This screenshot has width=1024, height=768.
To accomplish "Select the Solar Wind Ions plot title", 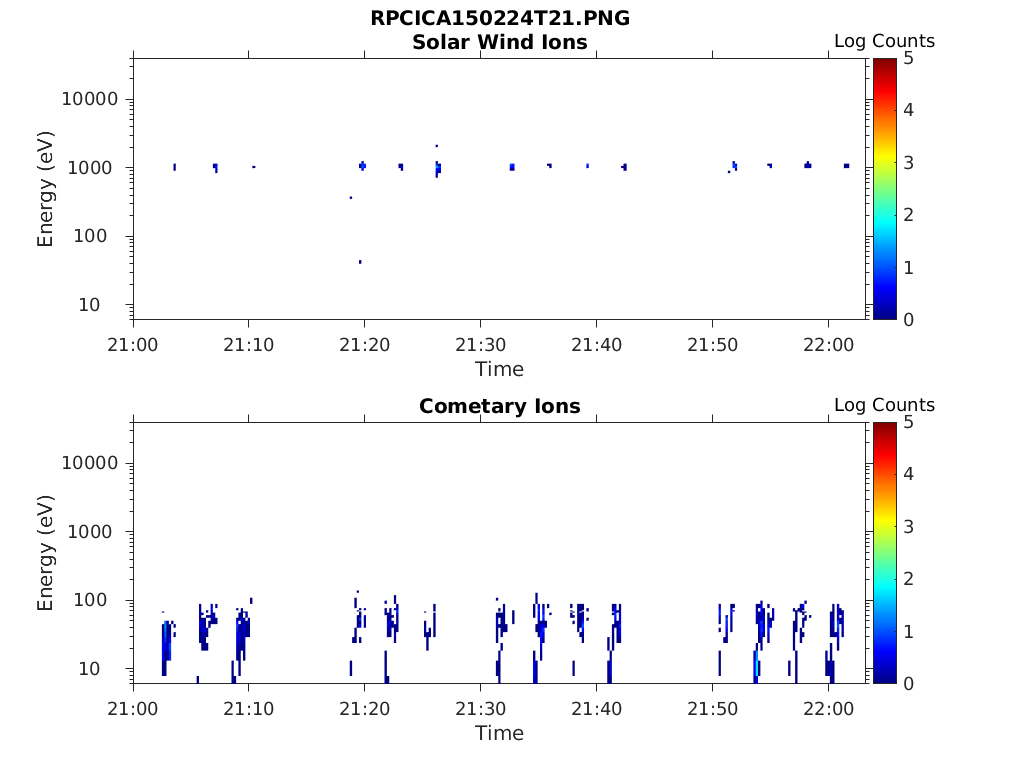I will 500,42.
